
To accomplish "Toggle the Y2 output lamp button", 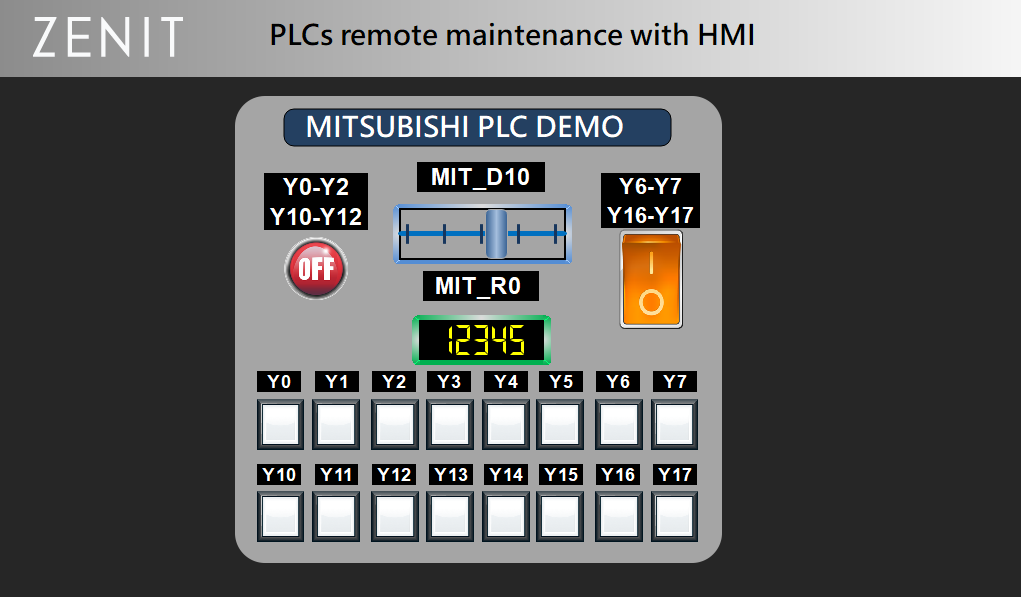I will click(395, 424).
